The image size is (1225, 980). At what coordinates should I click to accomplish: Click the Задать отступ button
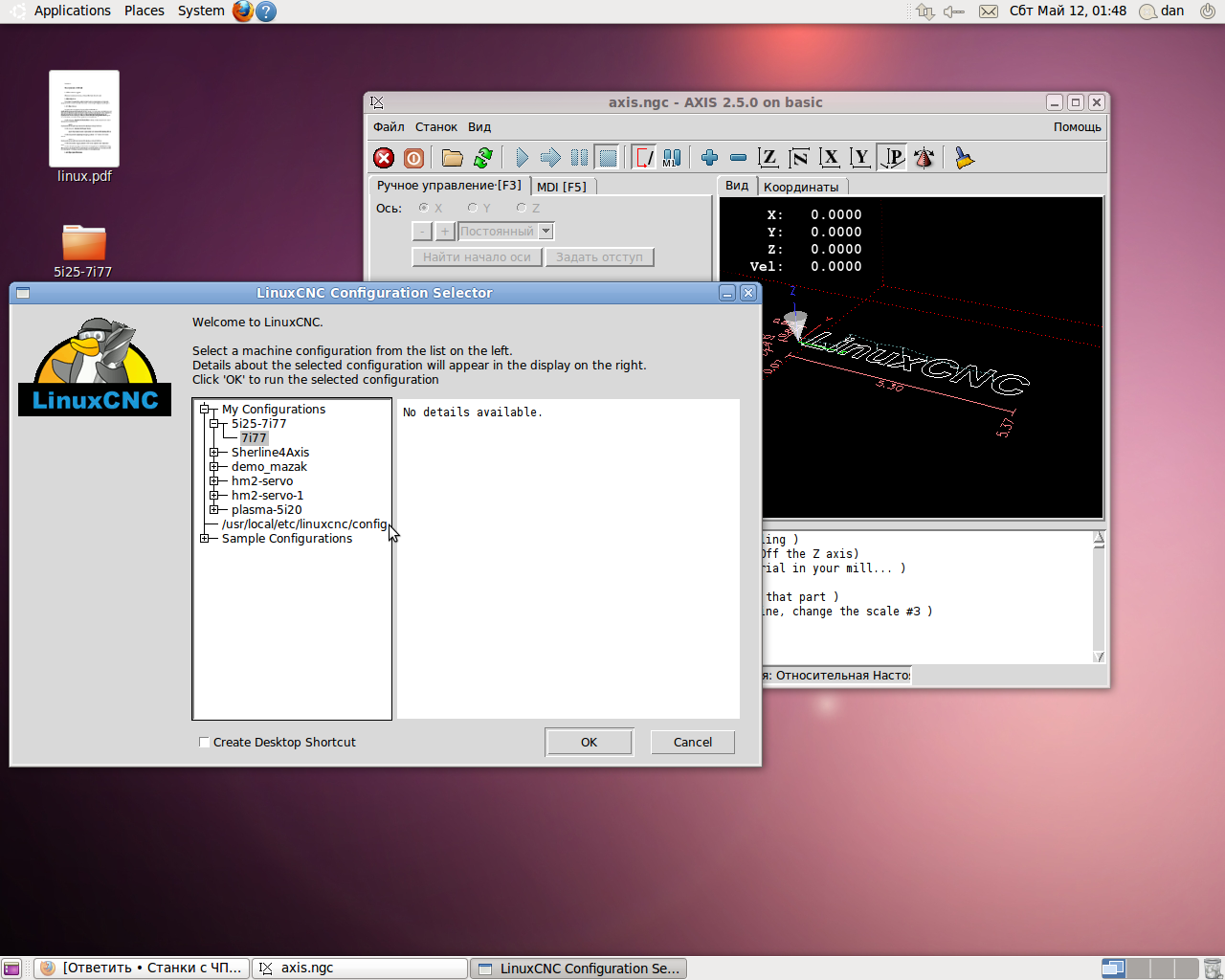(x=600, y=257)
